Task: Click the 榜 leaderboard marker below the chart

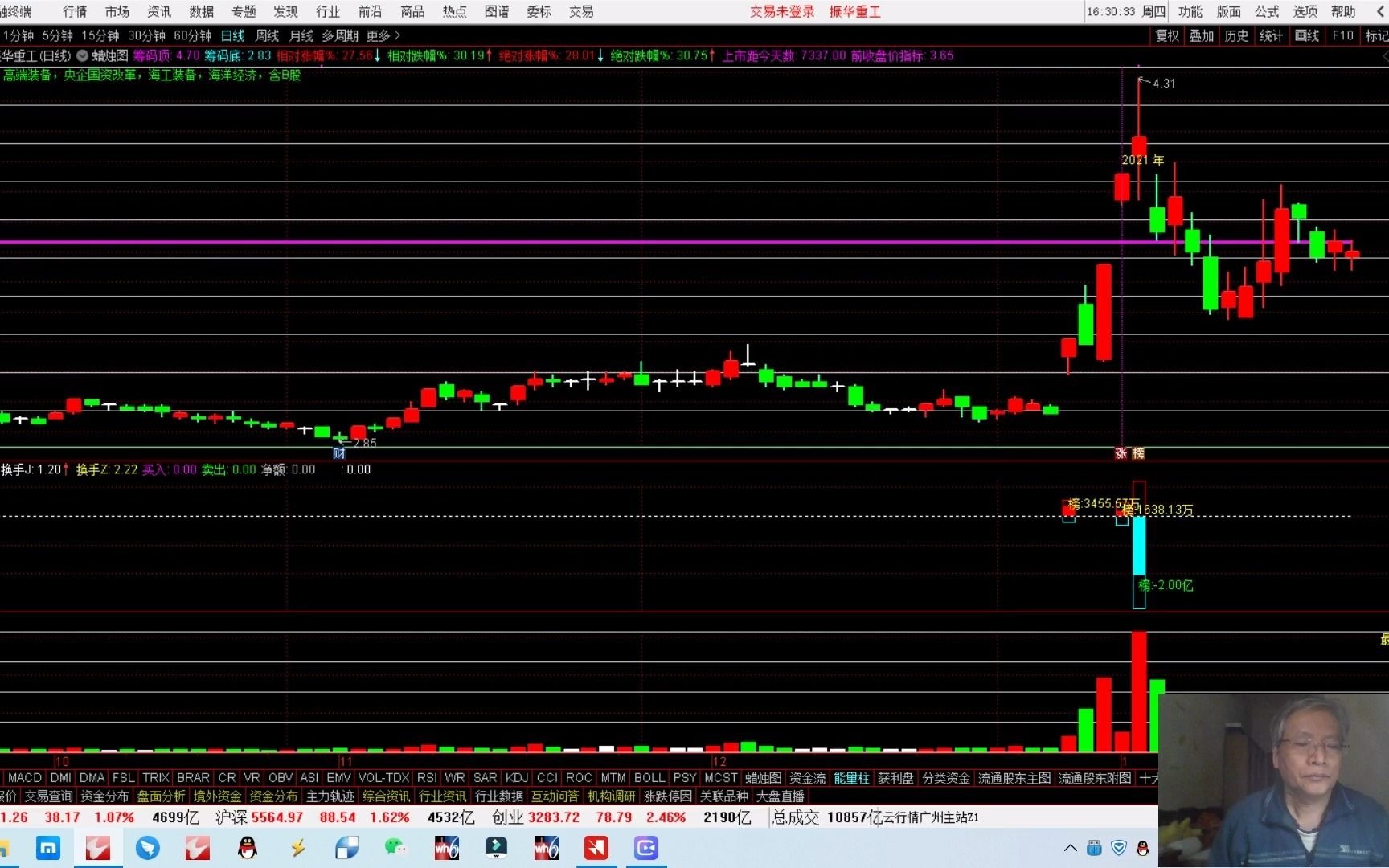Action: 1138,454
